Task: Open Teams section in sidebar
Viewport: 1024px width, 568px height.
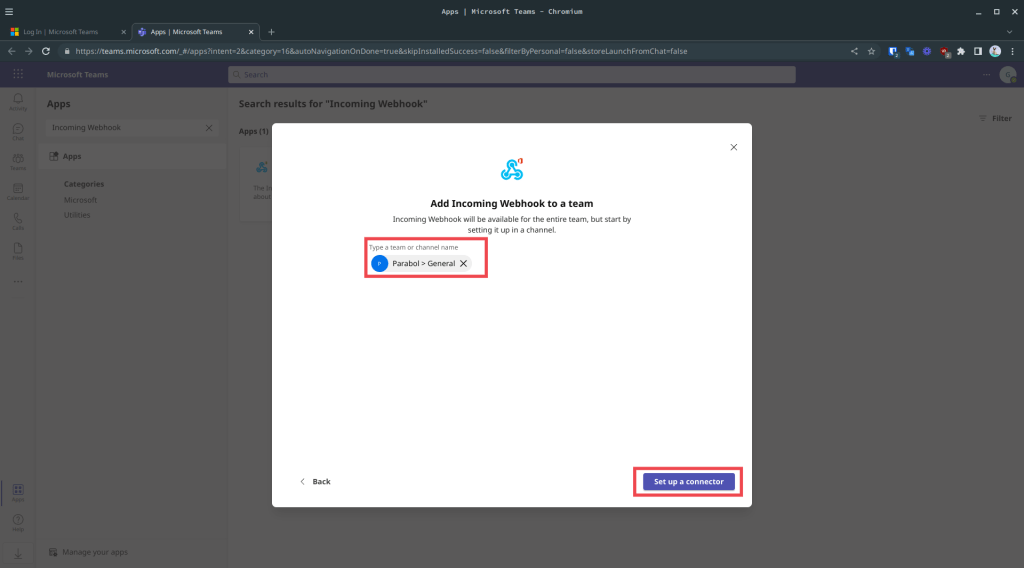Action: (18, 162)
